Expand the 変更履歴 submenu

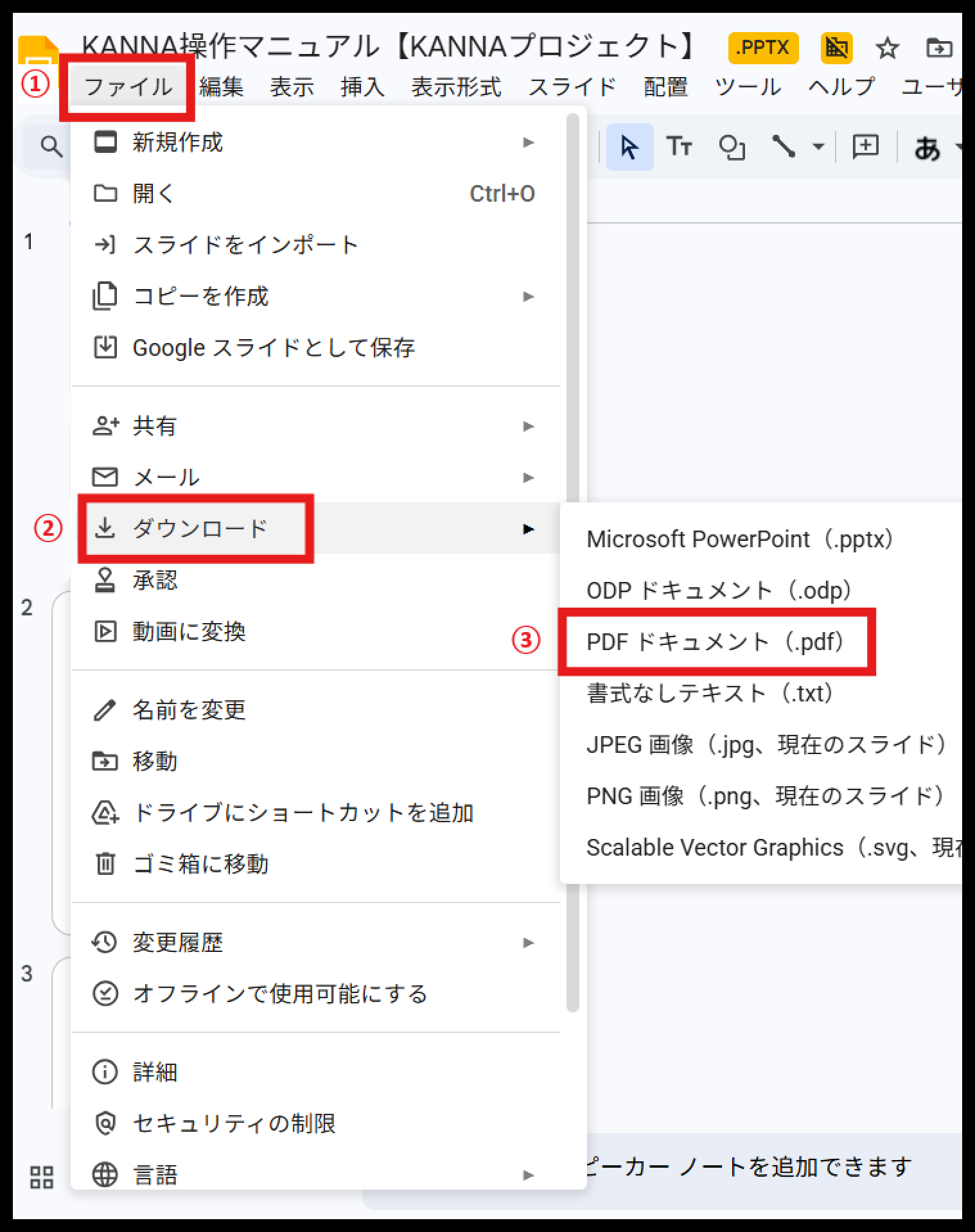click(315, 942)
